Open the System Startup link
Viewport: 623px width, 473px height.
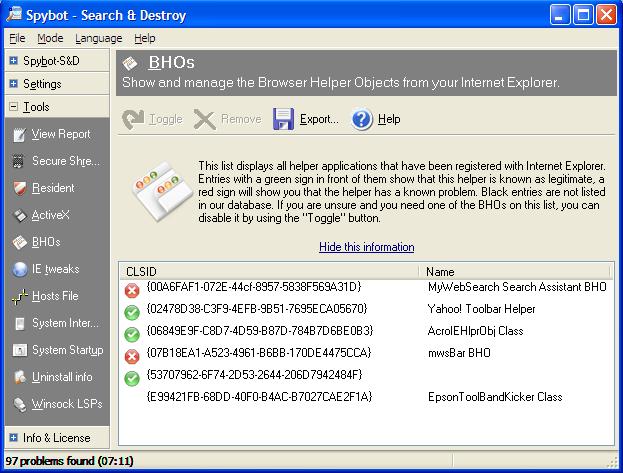point(68,350)
